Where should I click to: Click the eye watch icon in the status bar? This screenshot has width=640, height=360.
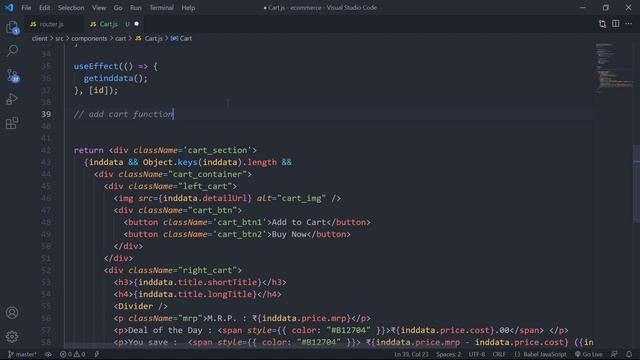(48, 354)
